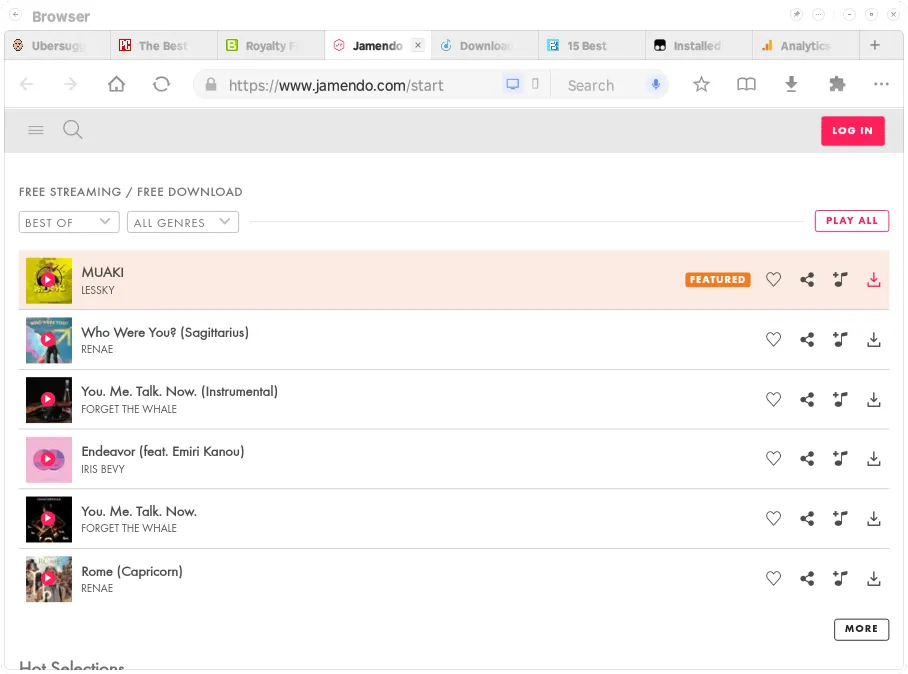Add the Instrumental track to playlist
908x674 pixels.
click(840, 399)
